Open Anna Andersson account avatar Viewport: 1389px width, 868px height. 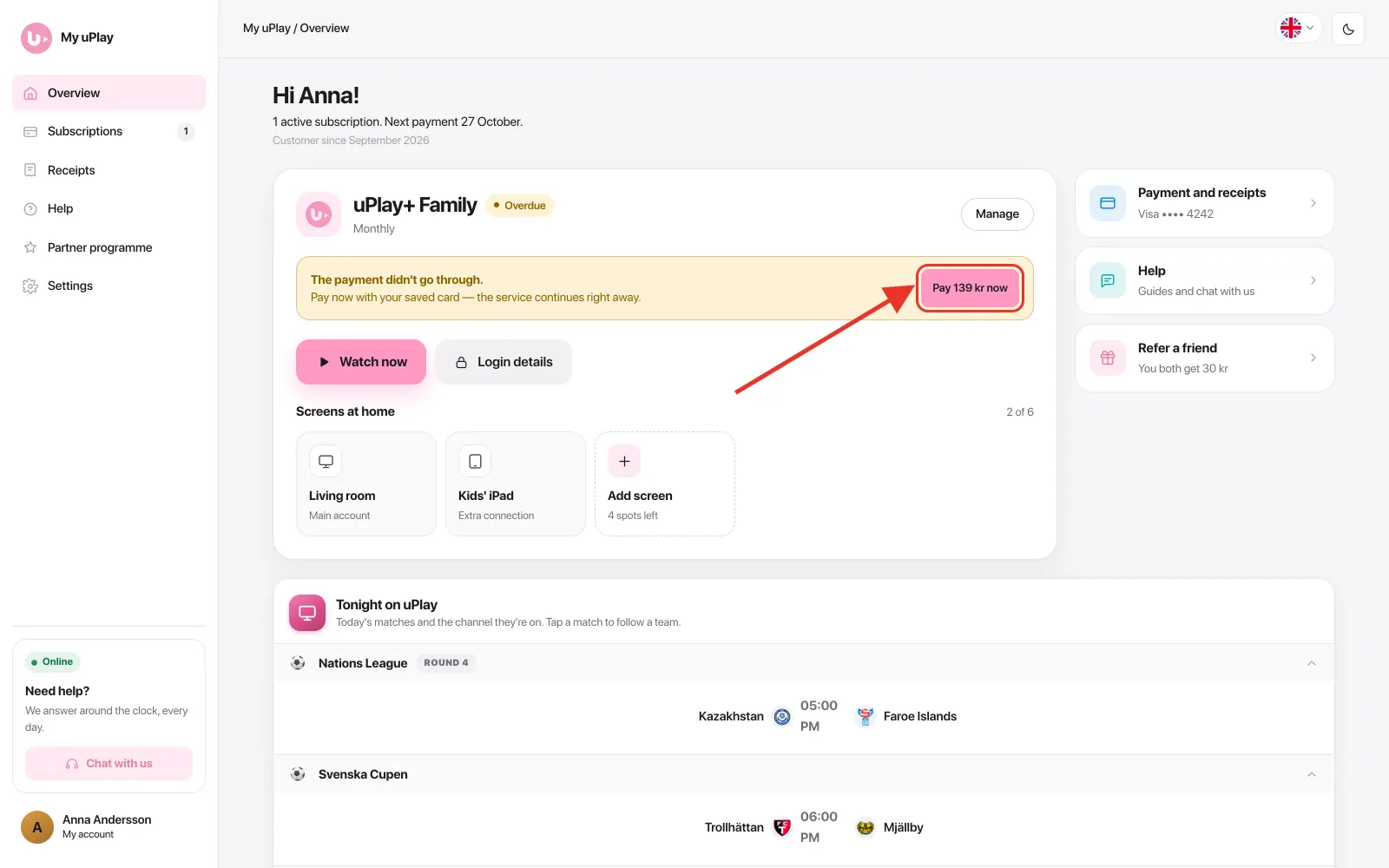pos(37,827)
